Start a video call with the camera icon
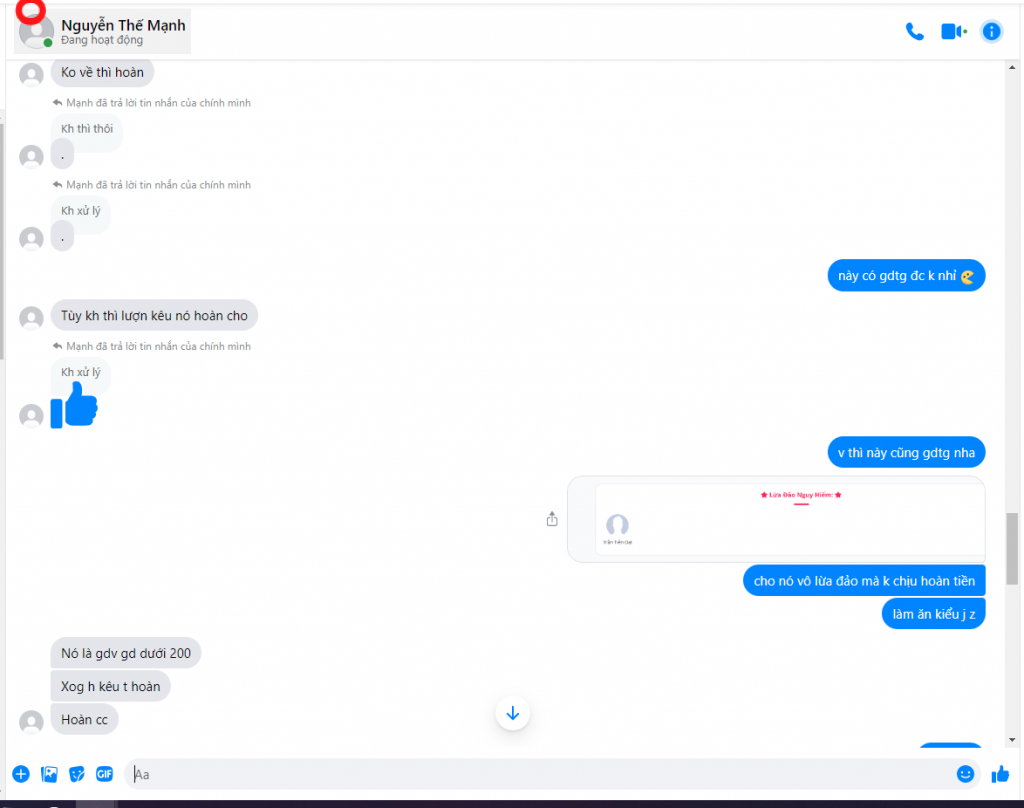This screenshot has height=808, width=1024. tap(953, 31)
